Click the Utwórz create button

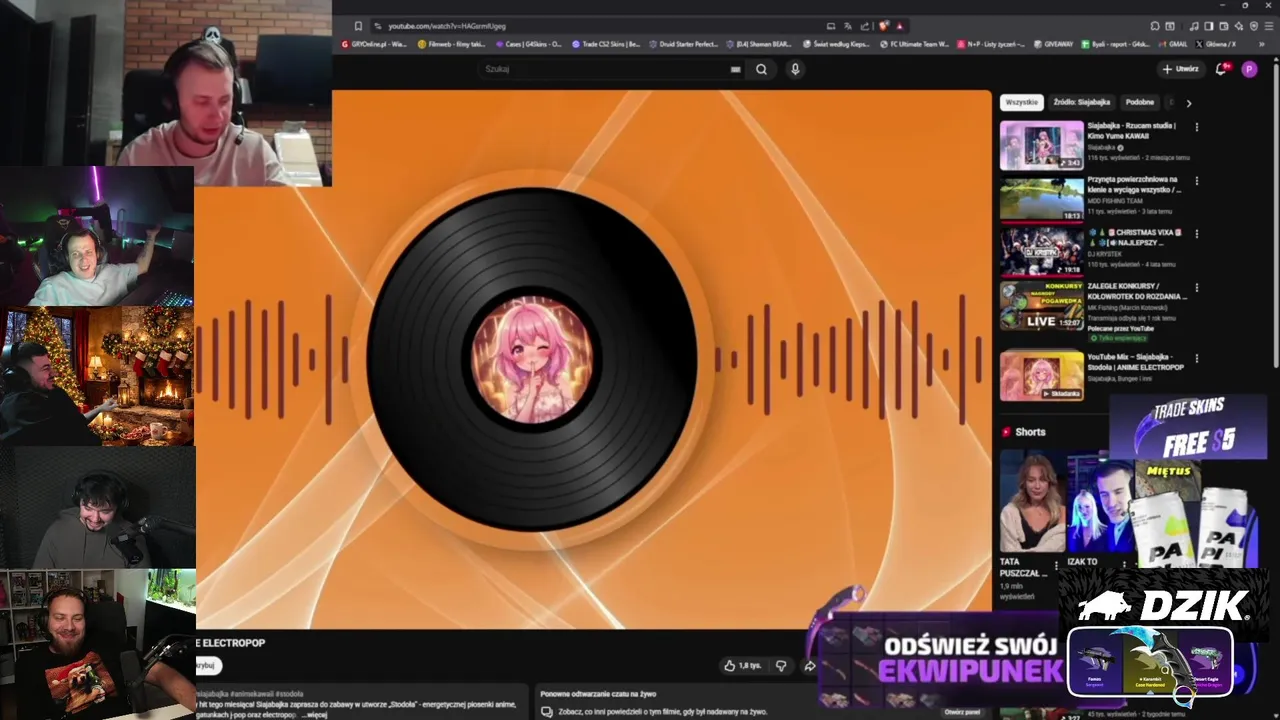pyautogui.click(x=1180, y=69)
